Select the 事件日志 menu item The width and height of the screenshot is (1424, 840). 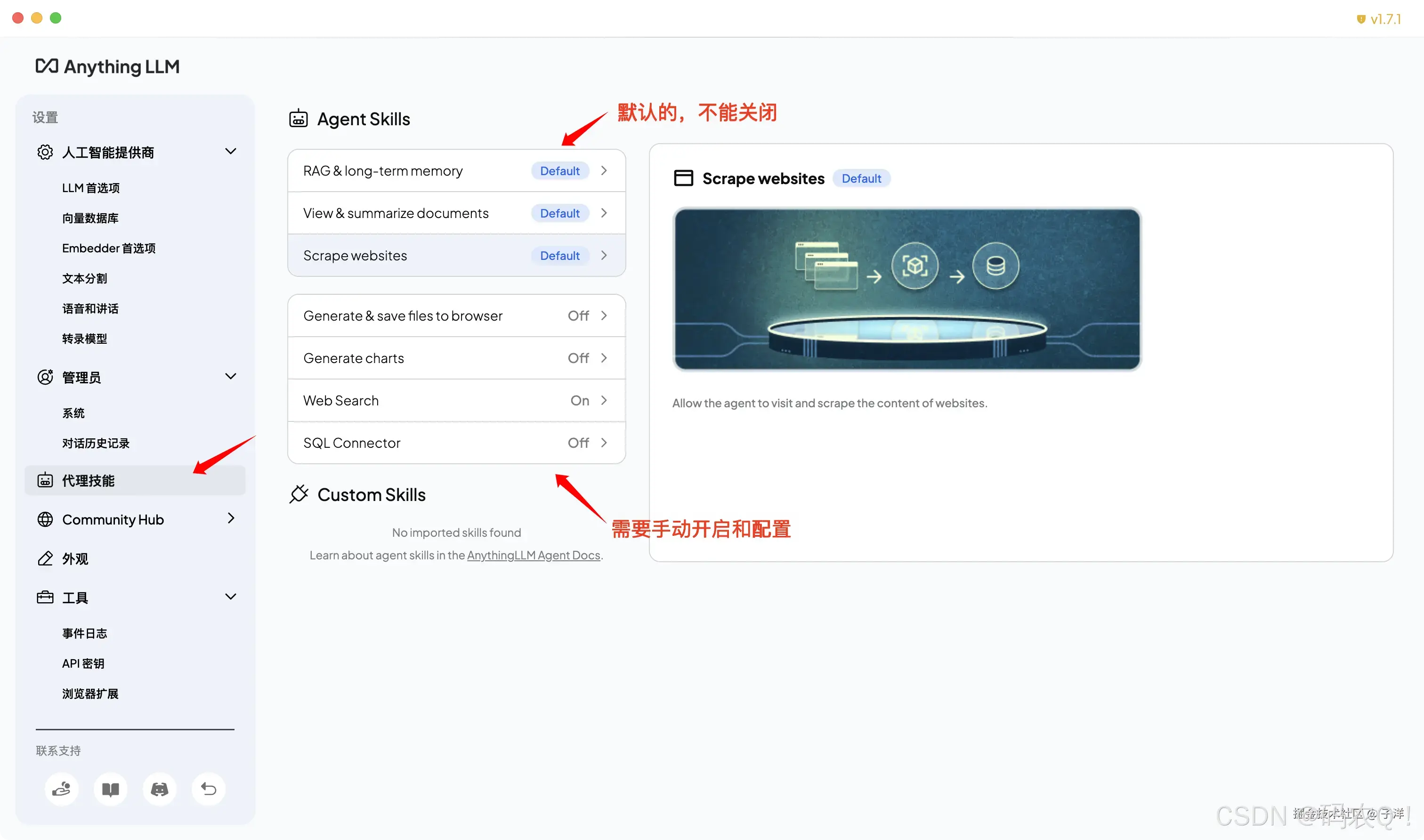point(84,633)
